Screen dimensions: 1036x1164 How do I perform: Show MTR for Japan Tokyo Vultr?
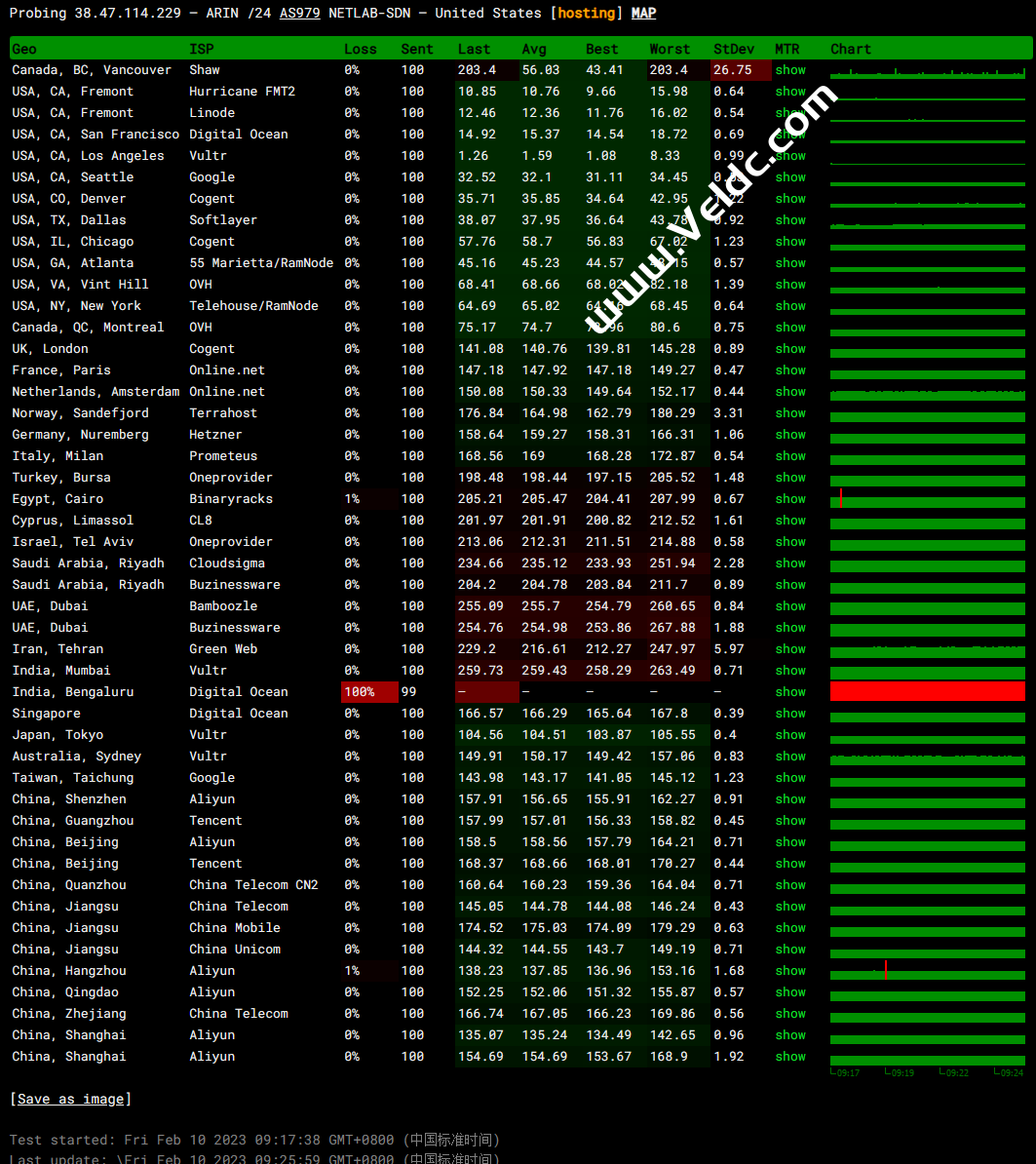(790, 735)
